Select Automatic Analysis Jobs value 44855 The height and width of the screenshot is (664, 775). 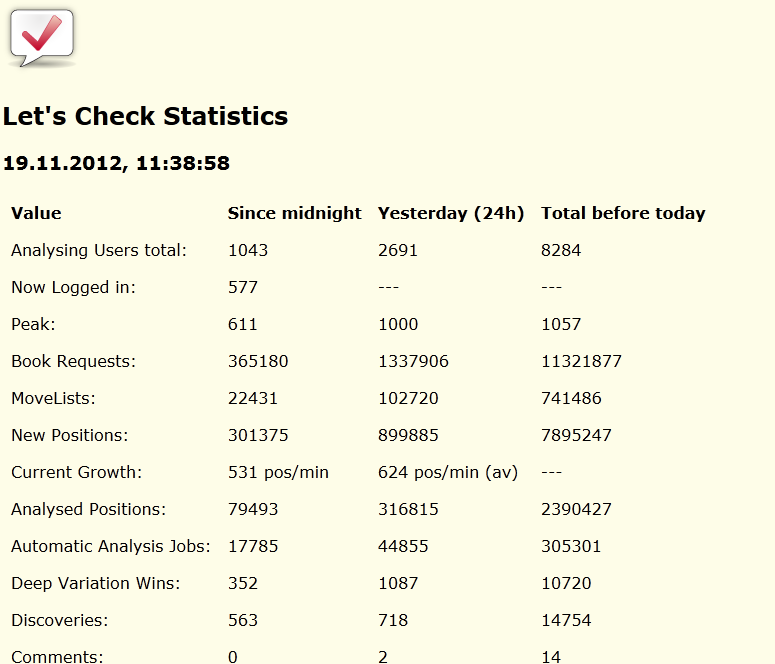pos(403,546)
